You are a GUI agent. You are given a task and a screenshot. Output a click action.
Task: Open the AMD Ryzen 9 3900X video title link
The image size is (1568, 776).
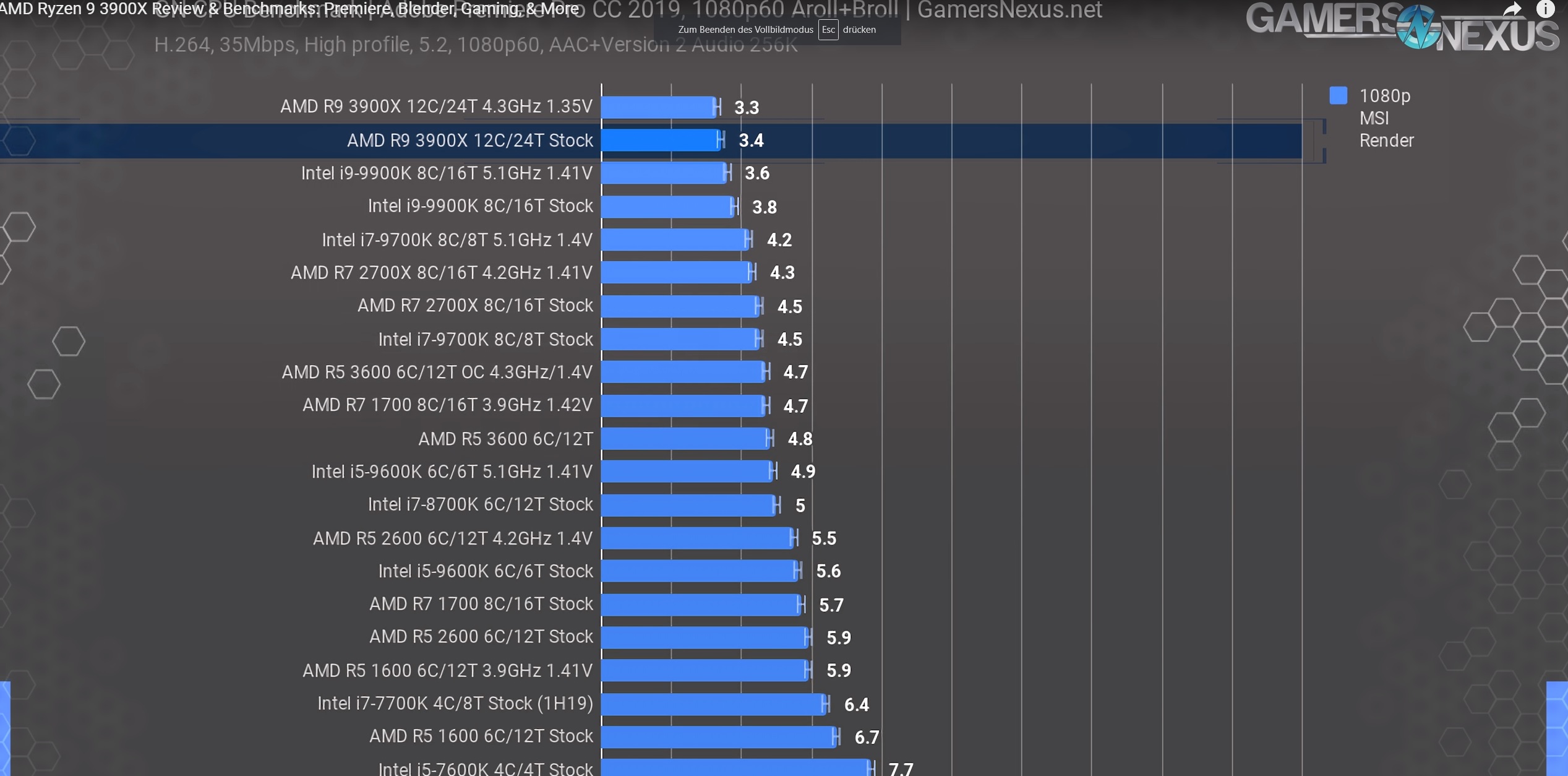289,9
